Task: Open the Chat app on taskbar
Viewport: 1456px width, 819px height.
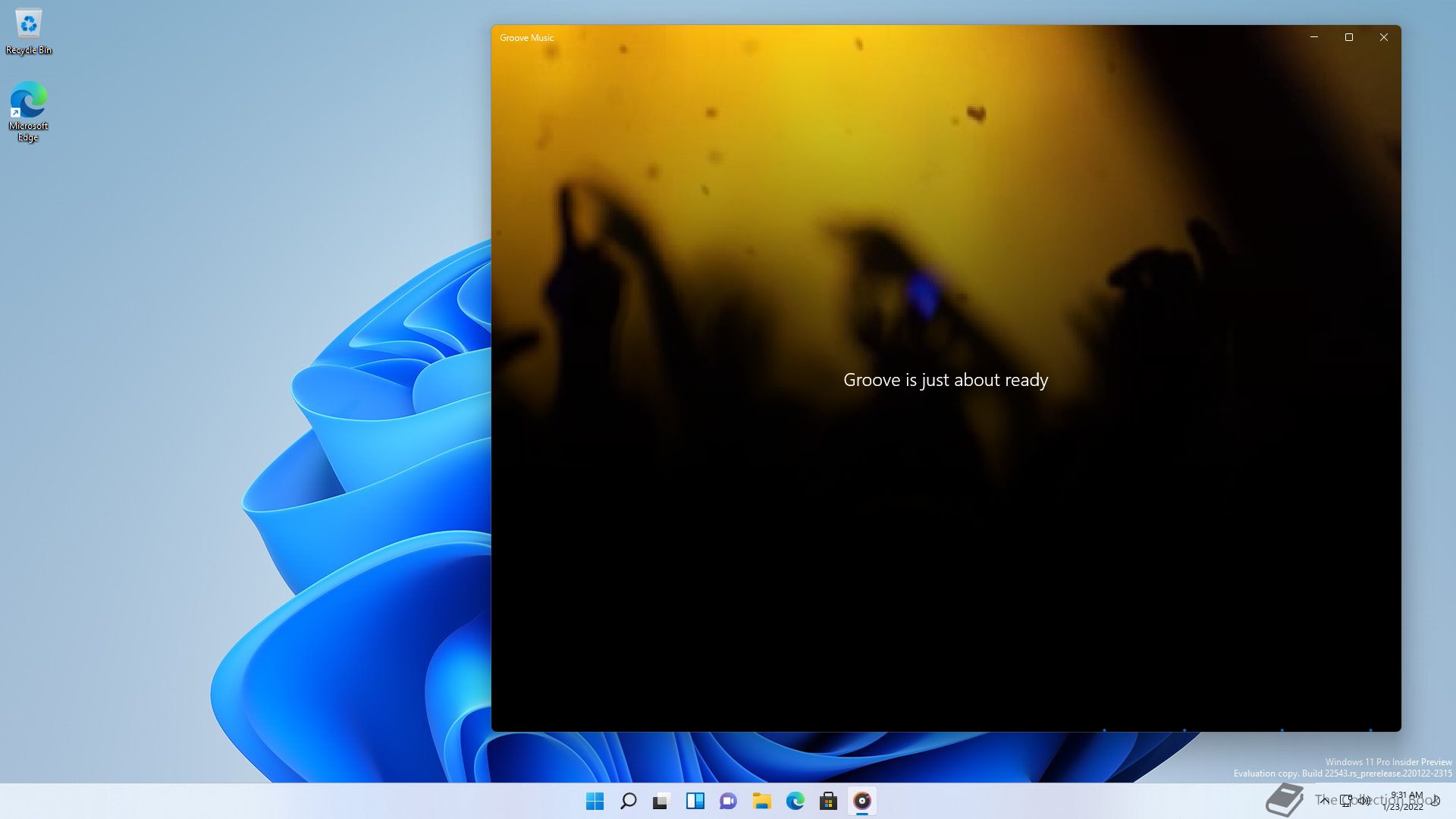Action: click(x=729, y=801)
